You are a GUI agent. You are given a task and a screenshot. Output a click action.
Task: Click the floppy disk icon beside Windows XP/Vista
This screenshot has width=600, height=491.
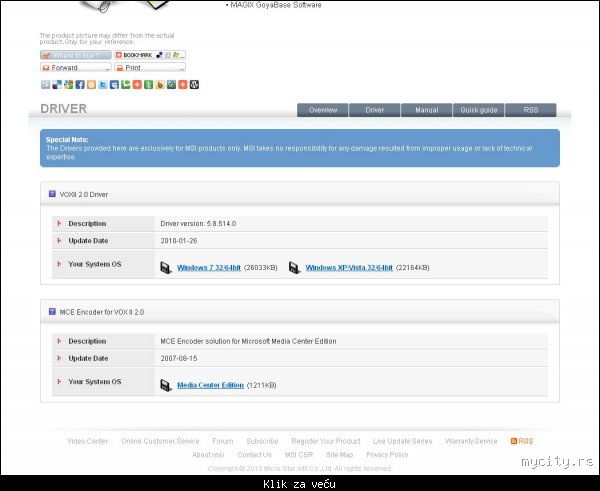point(295,268)
